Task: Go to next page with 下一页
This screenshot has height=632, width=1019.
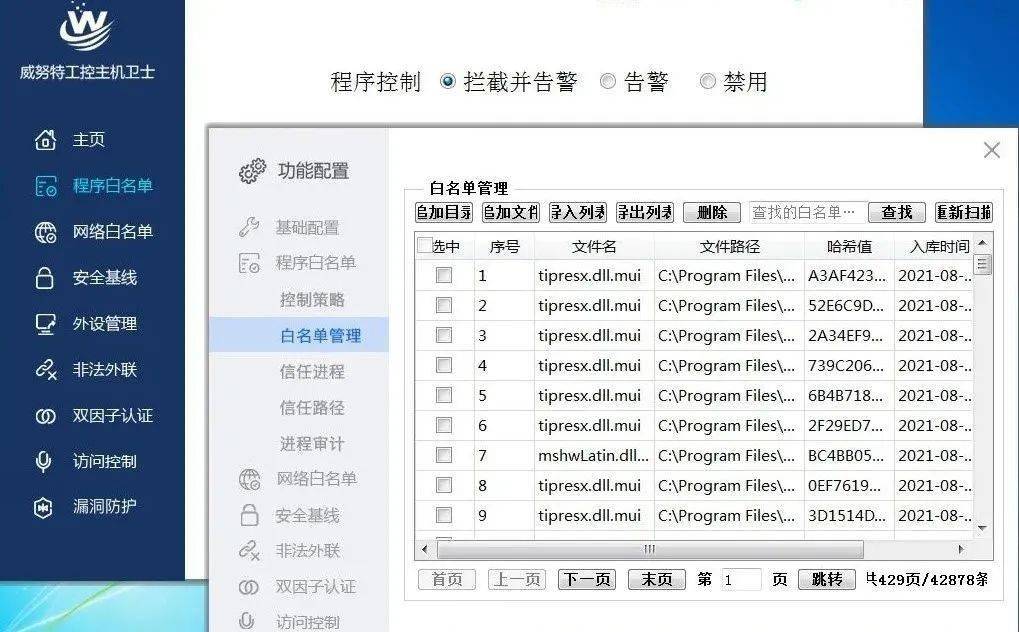Action: pos(587,579)
